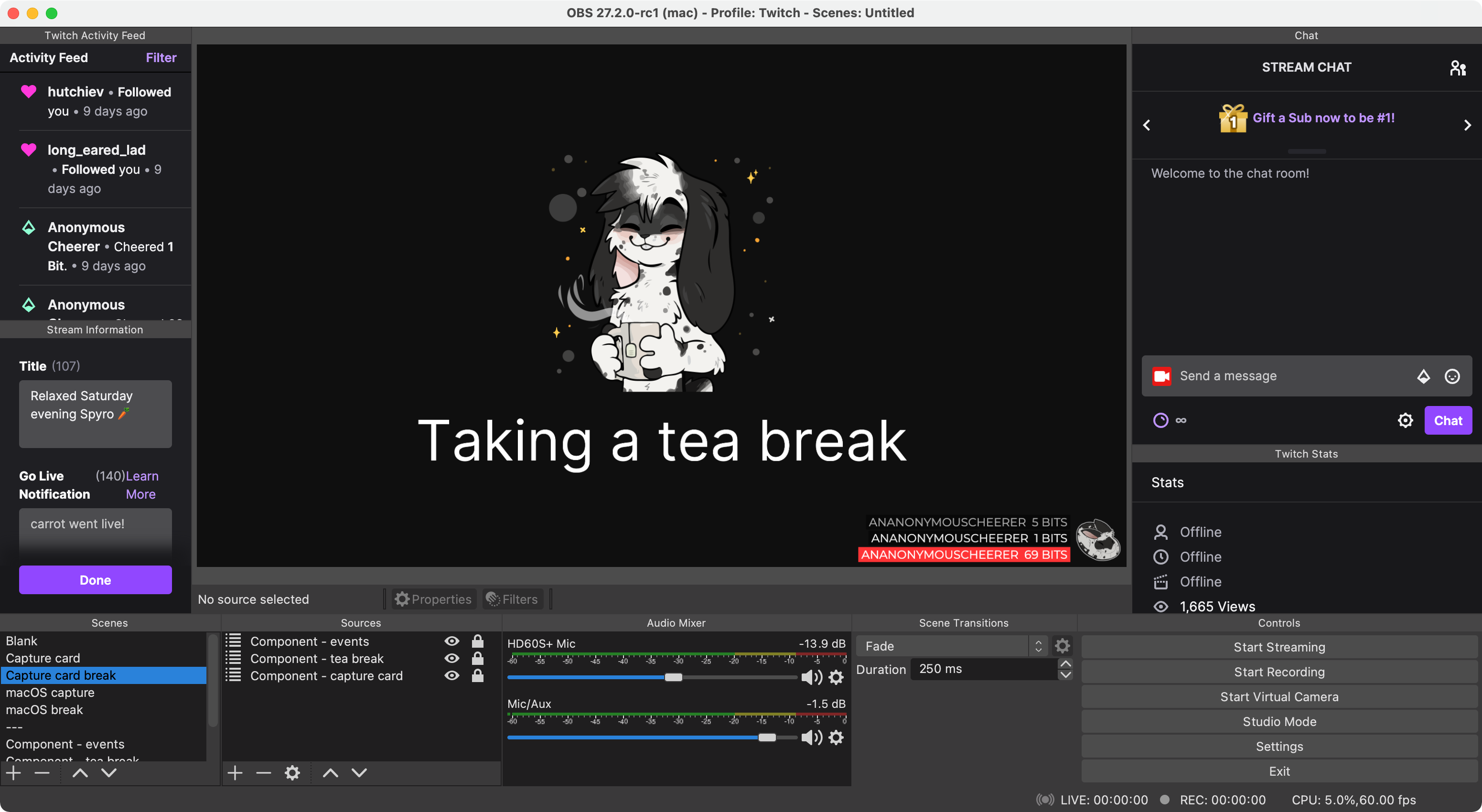Open Learn More link for notifications
Screen dimensions: 1482x812
[141, 485]
